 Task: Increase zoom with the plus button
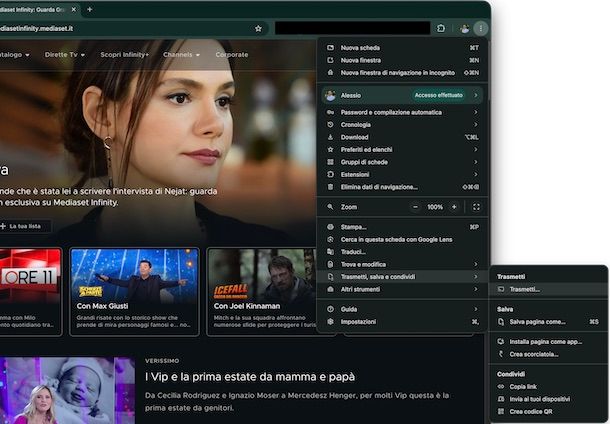tap(454, 207)
